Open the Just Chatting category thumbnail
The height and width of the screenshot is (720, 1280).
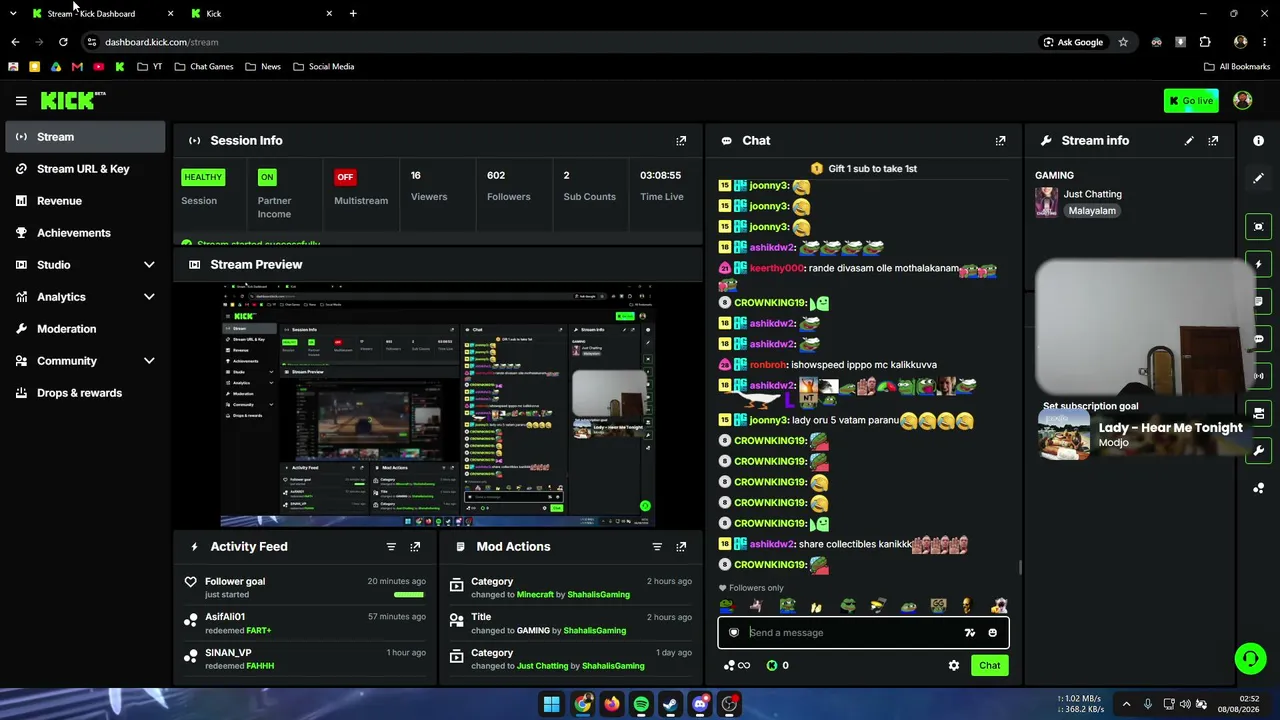coord(1046,202)
